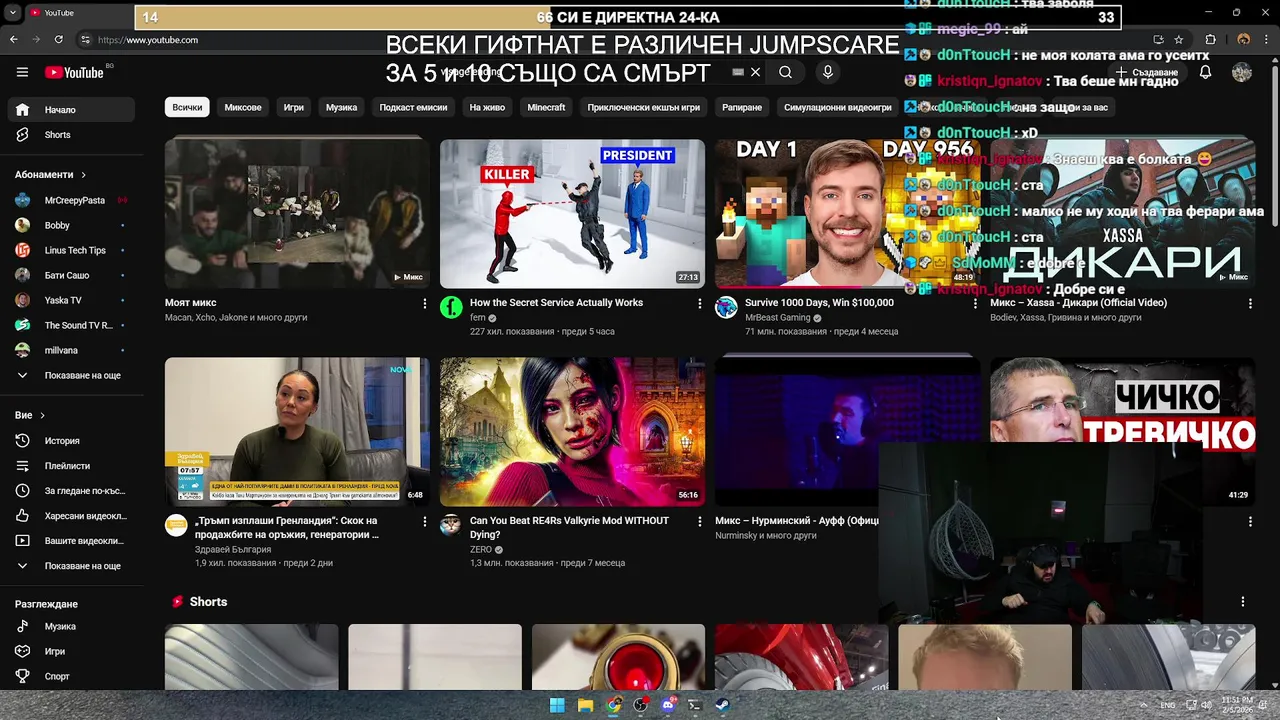
Task: Open the RE4Rs Valkyrie Mod thumbnail
Action: [572, 432]
